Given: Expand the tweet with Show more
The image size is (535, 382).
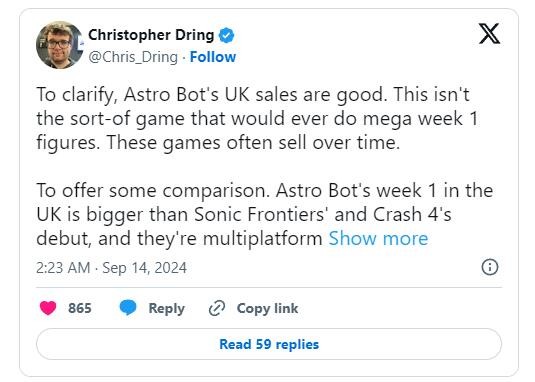Looking at the screenshot, I should [378, 238].
